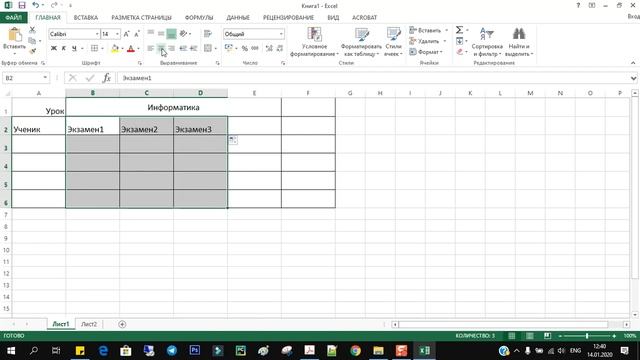Apply red font color button

[x=131, y=48]
